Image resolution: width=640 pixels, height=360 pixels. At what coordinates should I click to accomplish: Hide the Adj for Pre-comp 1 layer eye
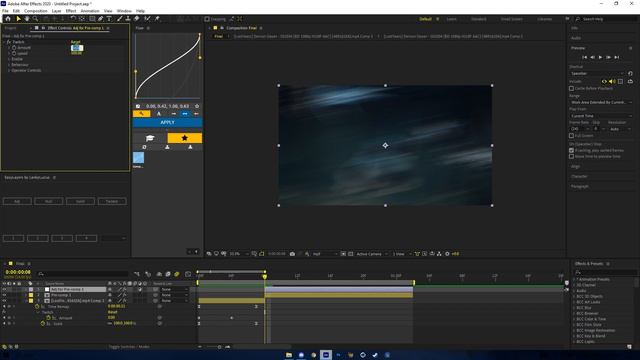4,289
